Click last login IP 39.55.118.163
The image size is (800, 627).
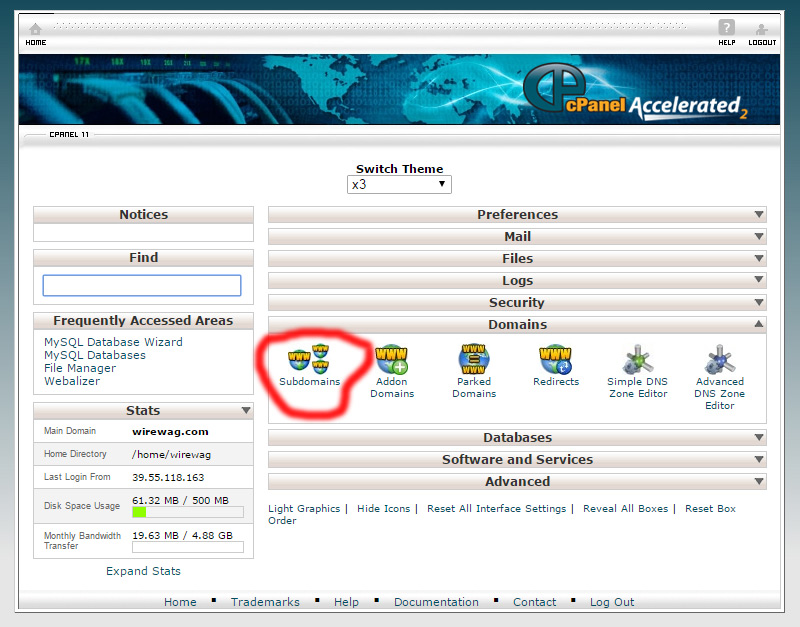coord(168,478)
